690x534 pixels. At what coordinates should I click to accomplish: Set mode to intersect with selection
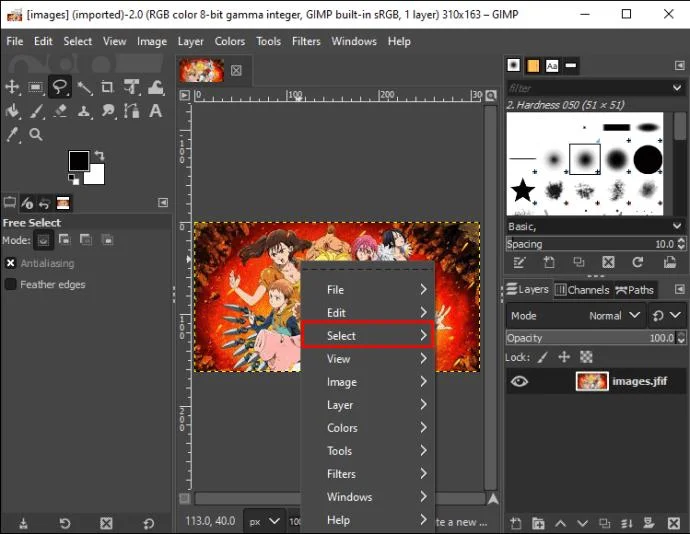coord(107,240)
